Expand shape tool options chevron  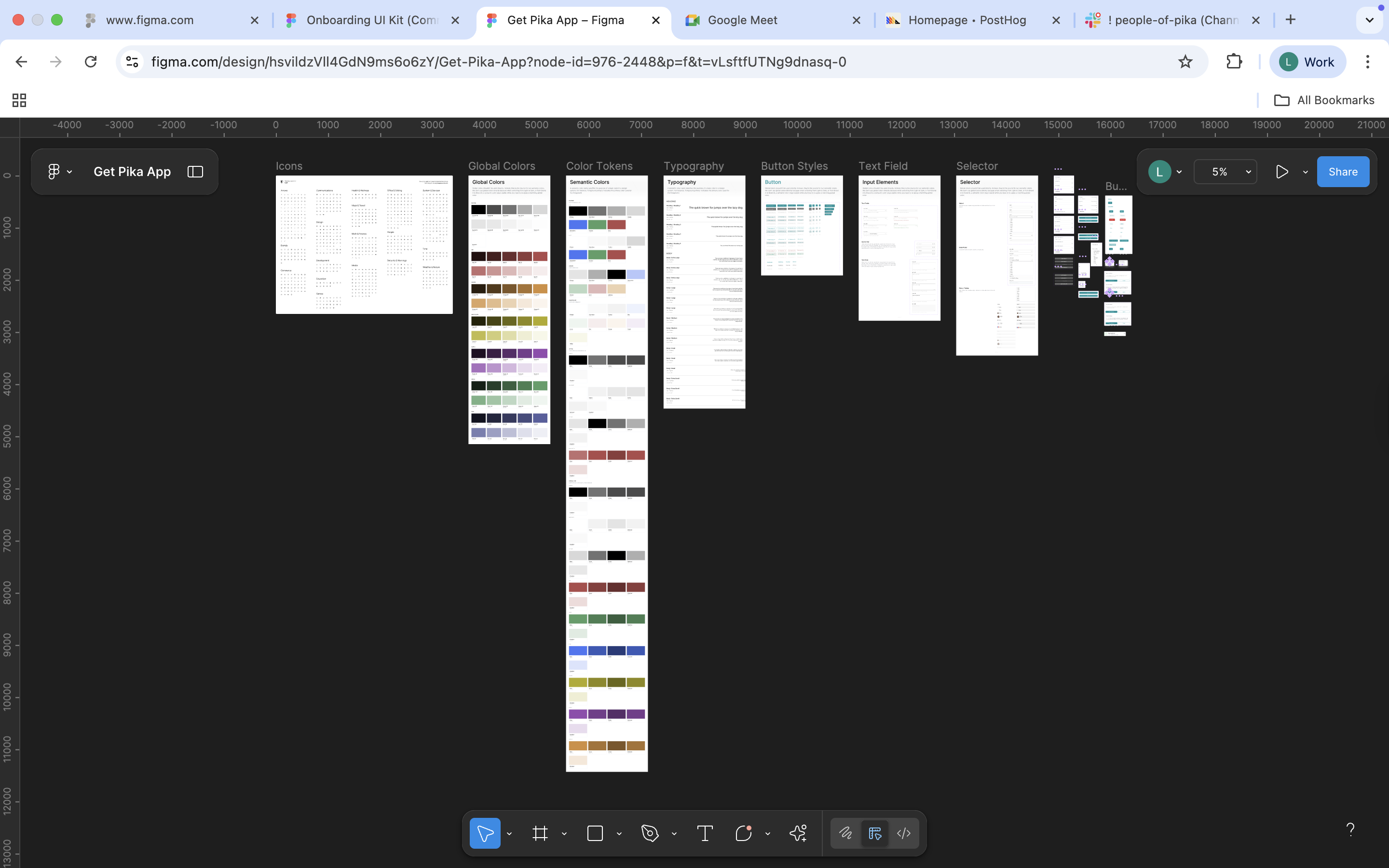pyautogui.click(x=619, y=834)
